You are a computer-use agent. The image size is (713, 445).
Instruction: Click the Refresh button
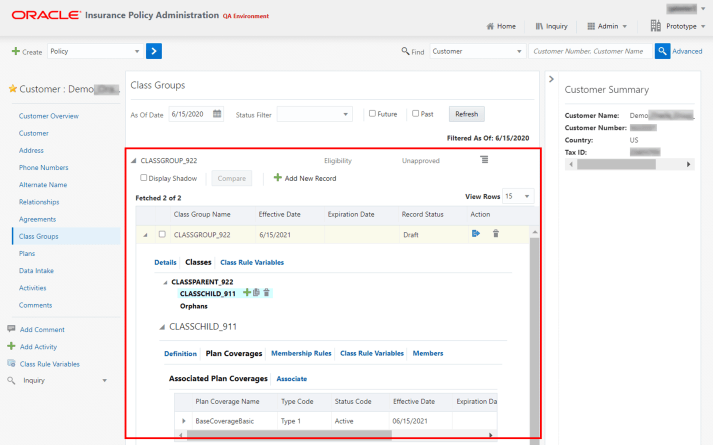pos(467,114)
